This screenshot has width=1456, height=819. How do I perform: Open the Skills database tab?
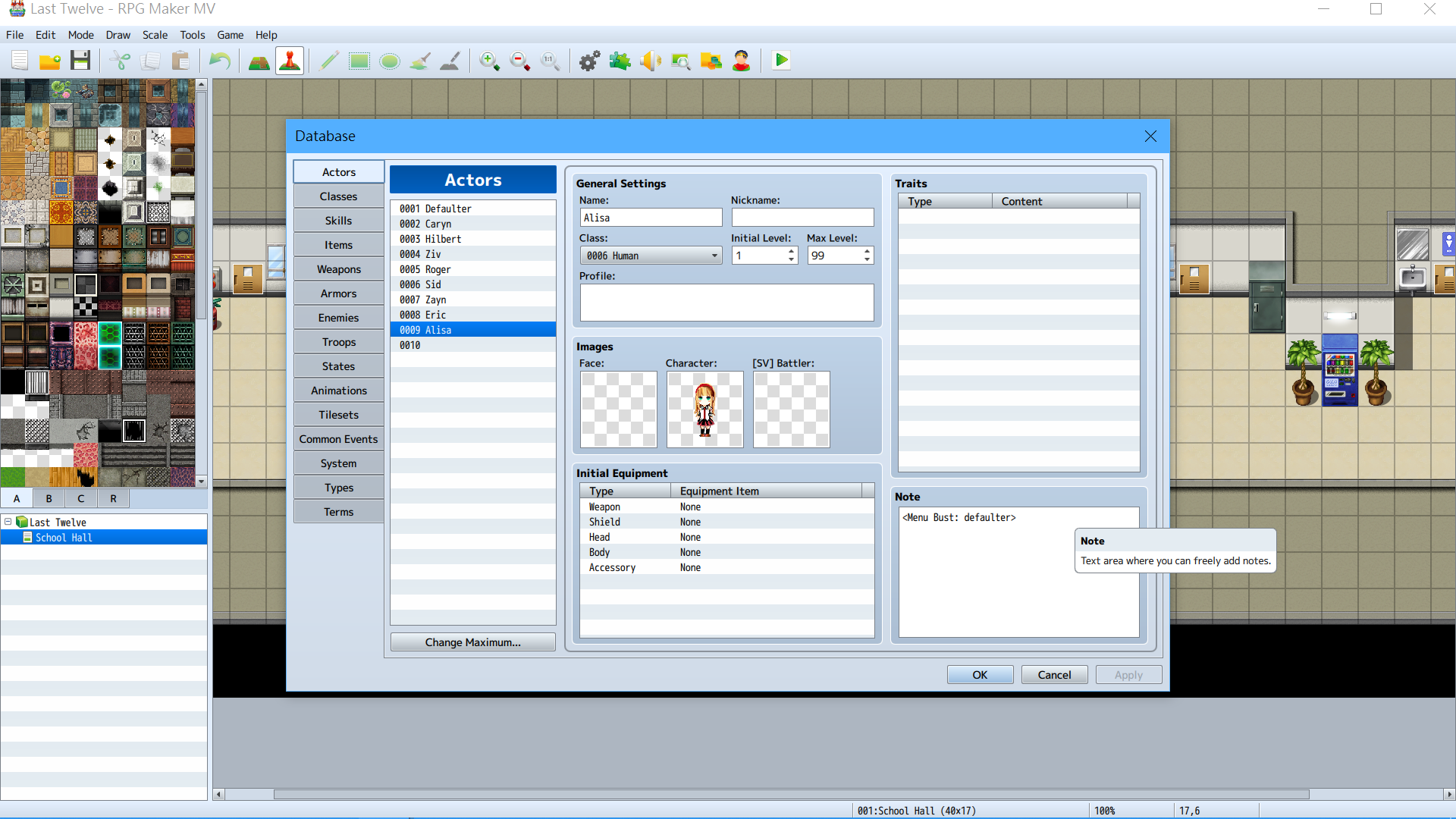pos(338,221)
